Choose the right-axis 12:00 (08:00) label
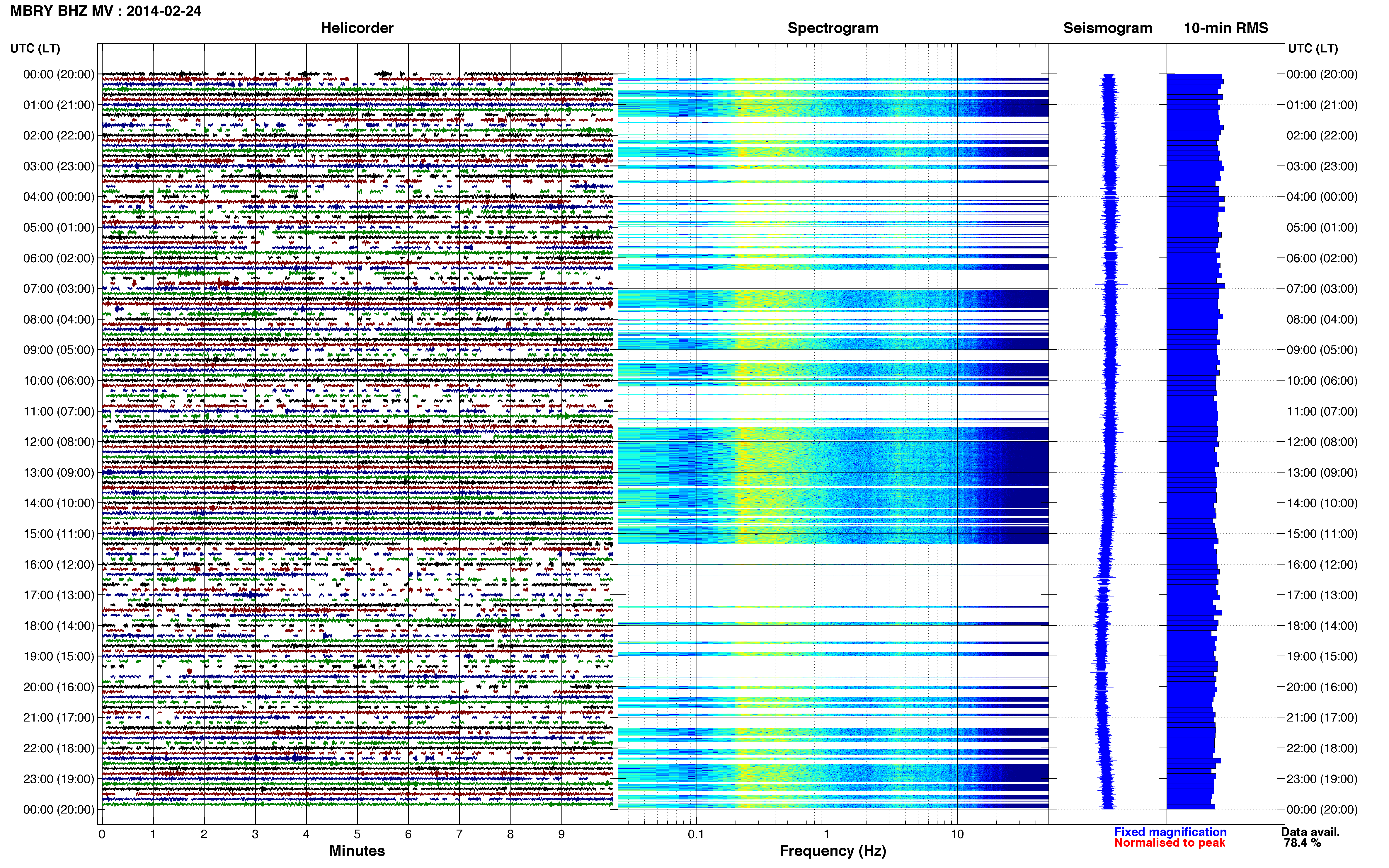Screen dimensions: 1389x868 click(1322, 441)
